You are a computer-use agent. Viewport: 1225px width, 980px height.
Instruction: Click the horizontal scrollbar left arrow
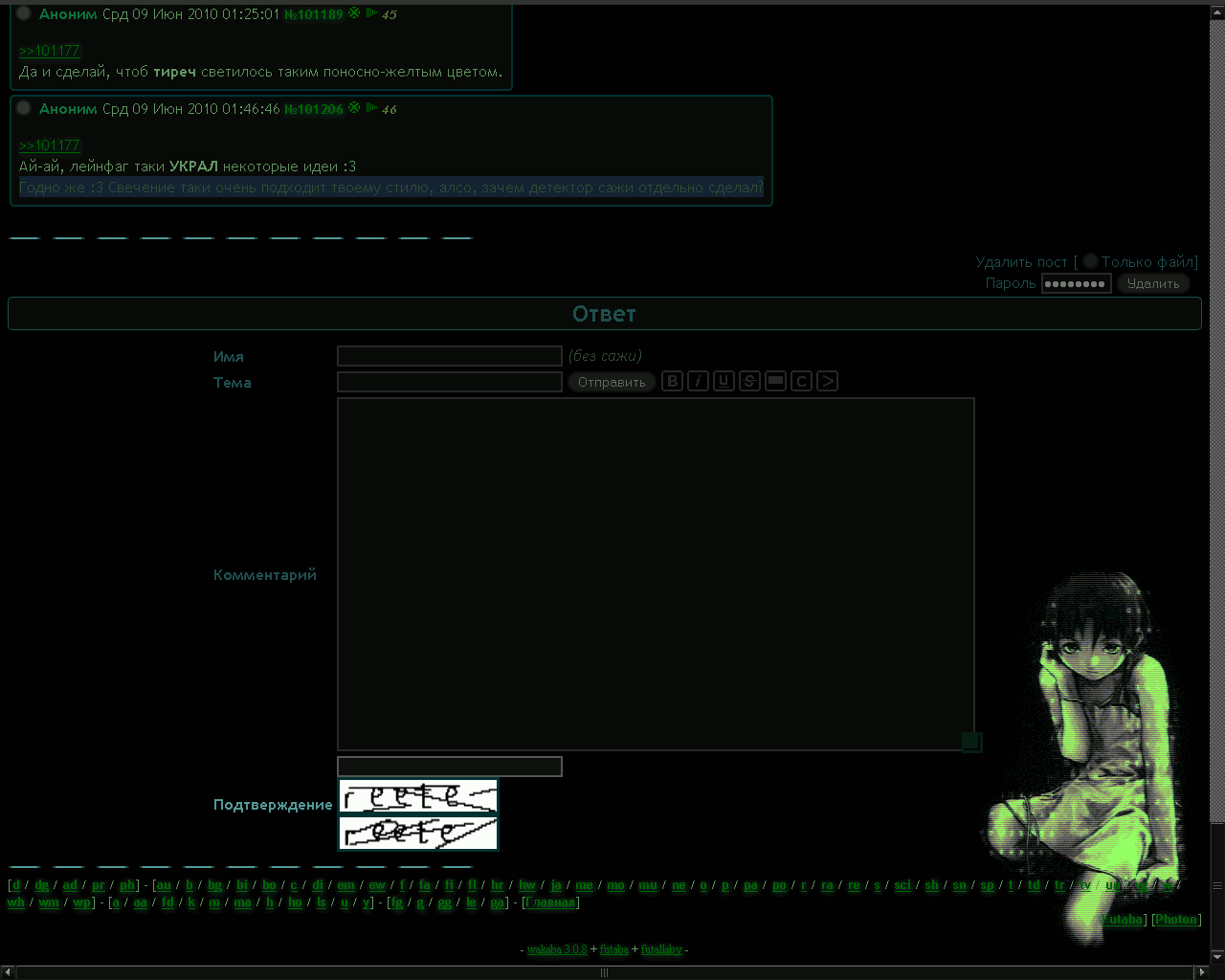pyautogui.click(x=8, y=972)
